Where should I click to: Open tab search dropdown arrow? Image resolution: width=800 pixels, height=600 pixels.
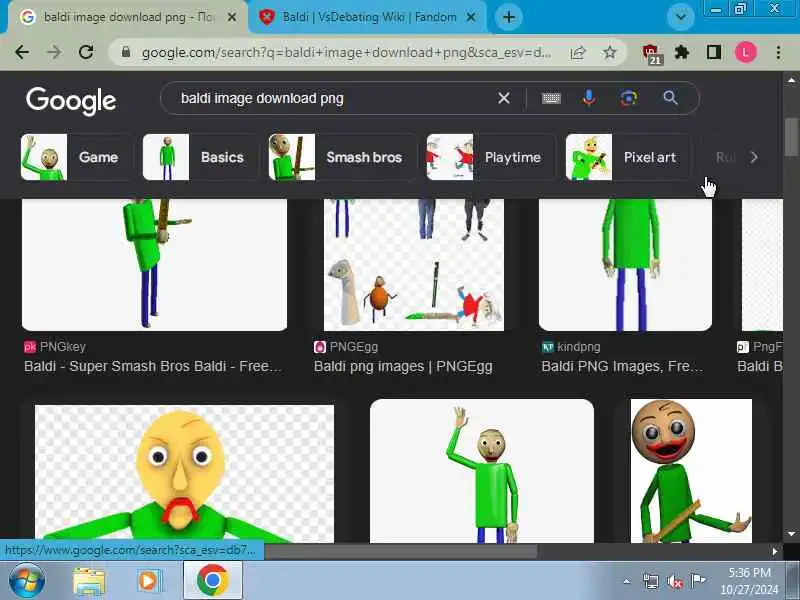coord(681,17)
